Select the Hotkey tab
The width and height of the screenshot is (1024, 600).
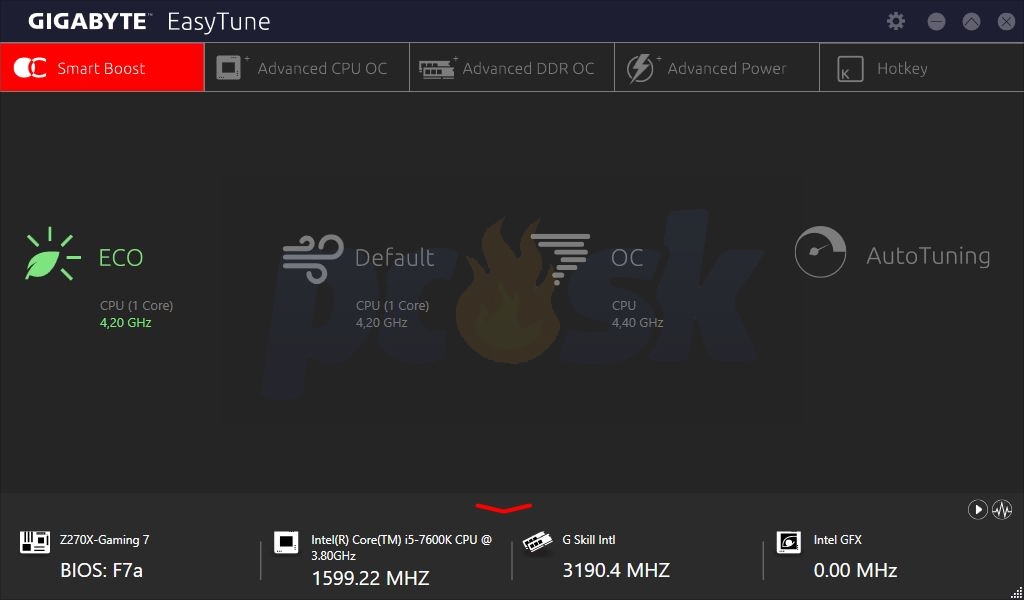click(x=921, y=67)
